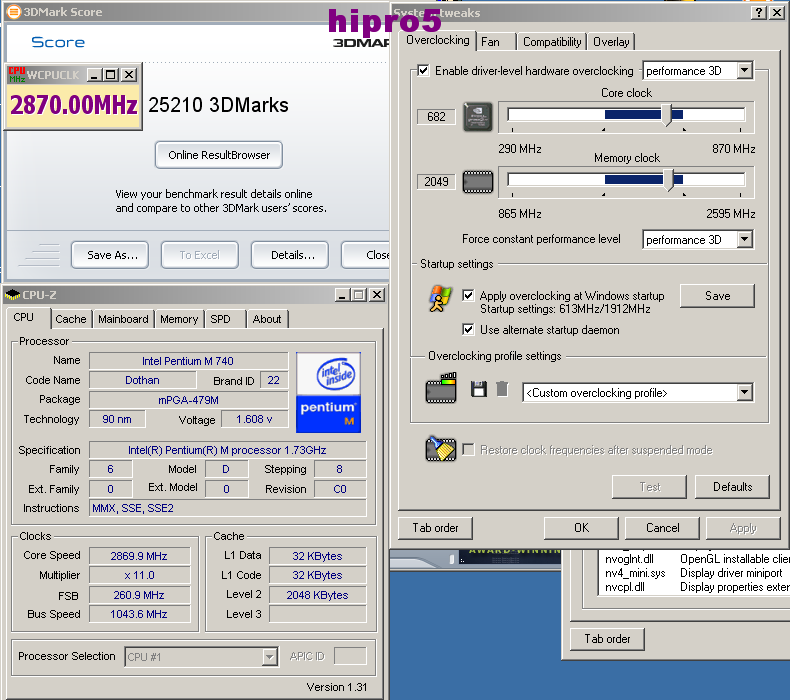Click the restore clocks broom icon
Image resolution: width=790 pixels, height=700 pixels.
point(440,449)
